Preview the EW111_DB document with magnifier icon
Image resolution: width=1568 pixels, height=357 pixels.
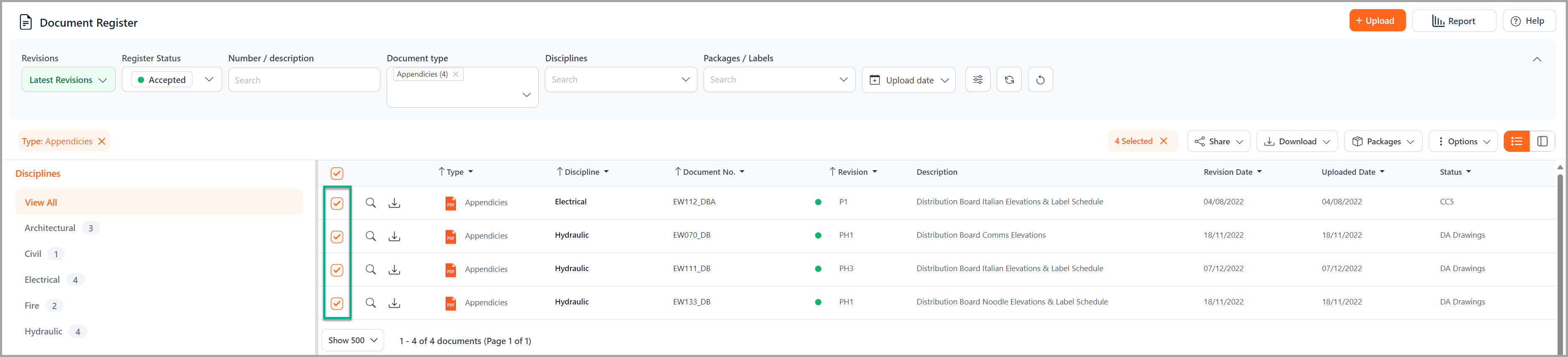coord(370,269)
